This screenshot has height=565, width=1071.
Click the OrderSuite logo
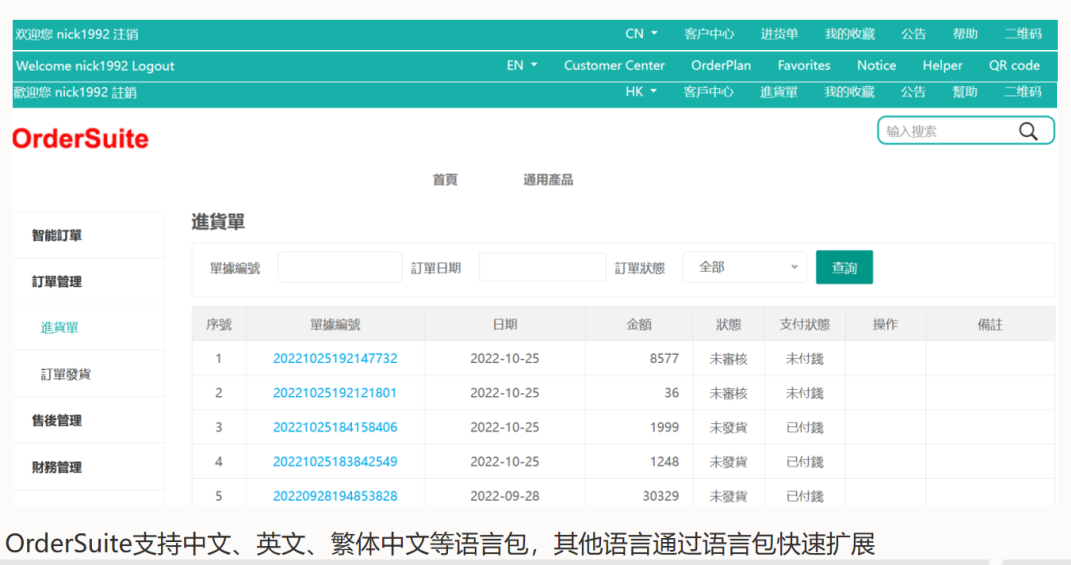80,139
